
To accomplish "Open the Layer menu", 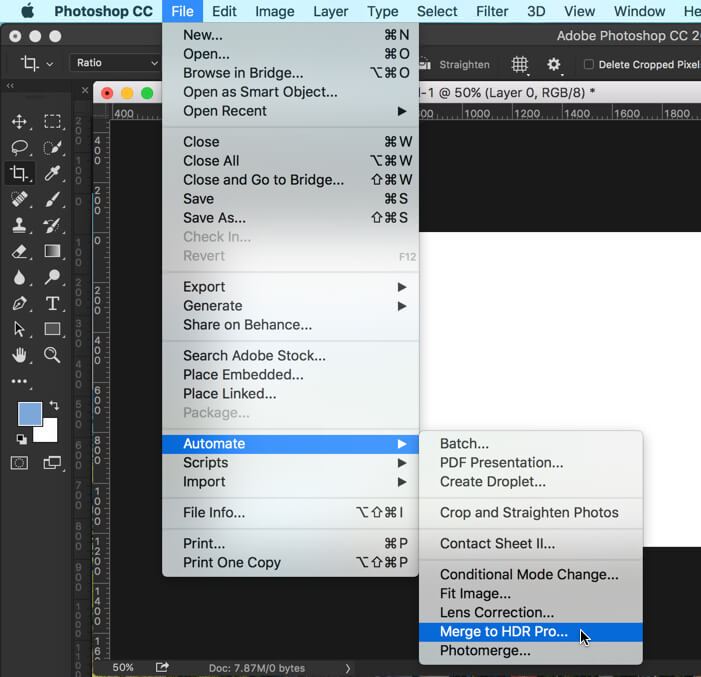I will (330, 11).
